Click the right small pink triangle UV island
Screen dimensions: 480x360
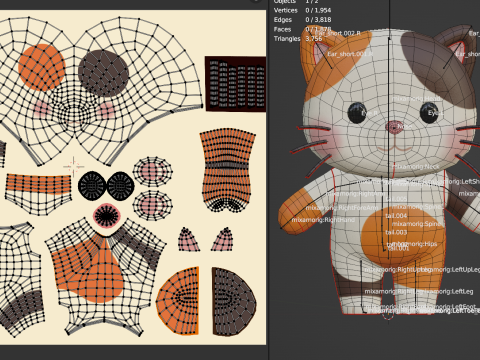[222, 239]
